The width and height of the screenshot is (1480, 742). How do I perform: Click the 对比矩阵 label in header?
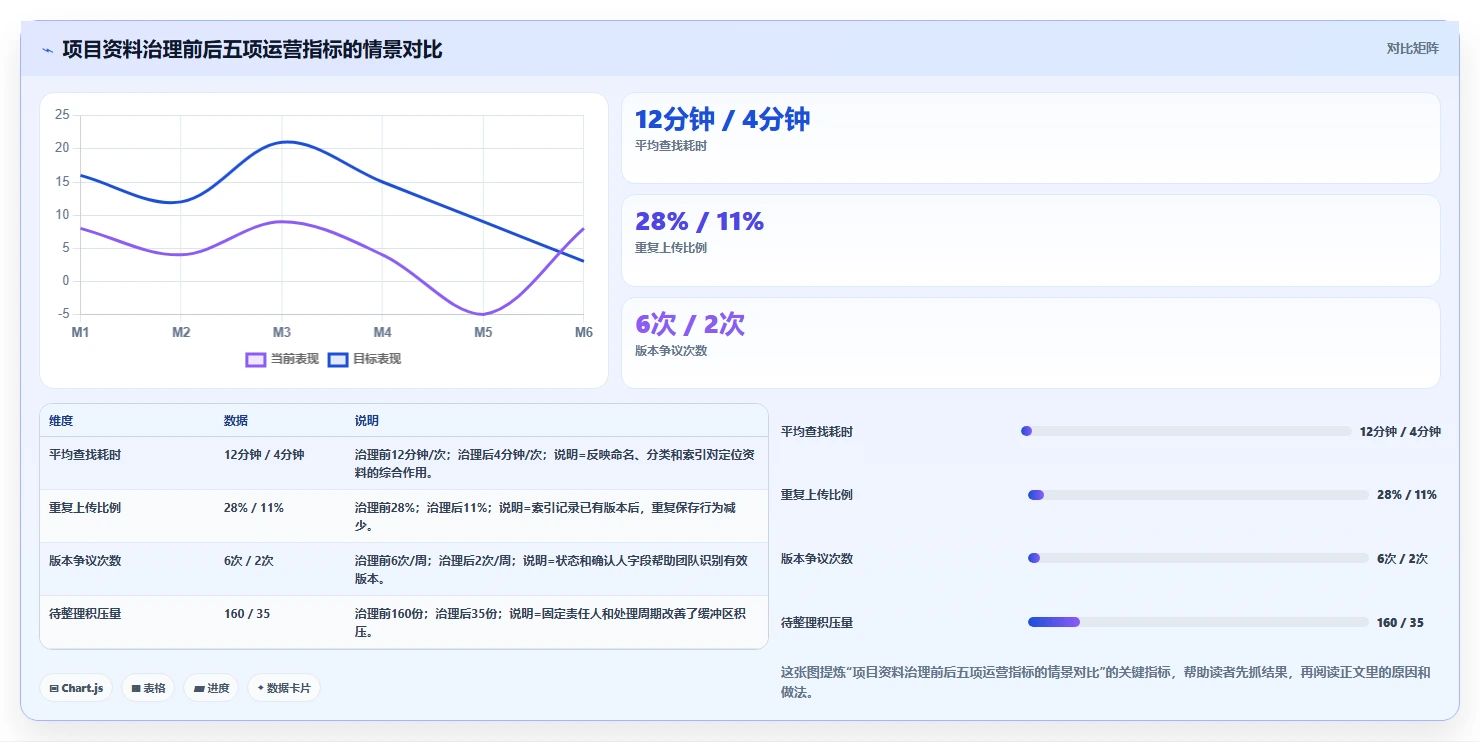[x=1412, y=48]
